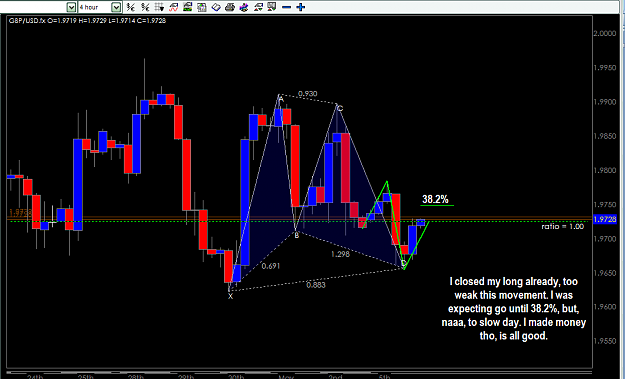The image size is (625, 379).
Task: Click the chart with red-green arrows icon
Action: pyautogui.click(x=258, y=7)
